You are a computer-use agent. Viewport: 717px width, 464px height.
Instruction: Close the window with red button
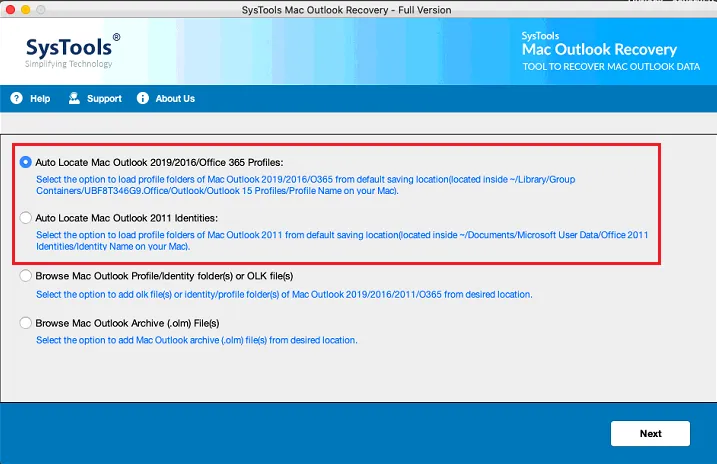pos(11,9)
